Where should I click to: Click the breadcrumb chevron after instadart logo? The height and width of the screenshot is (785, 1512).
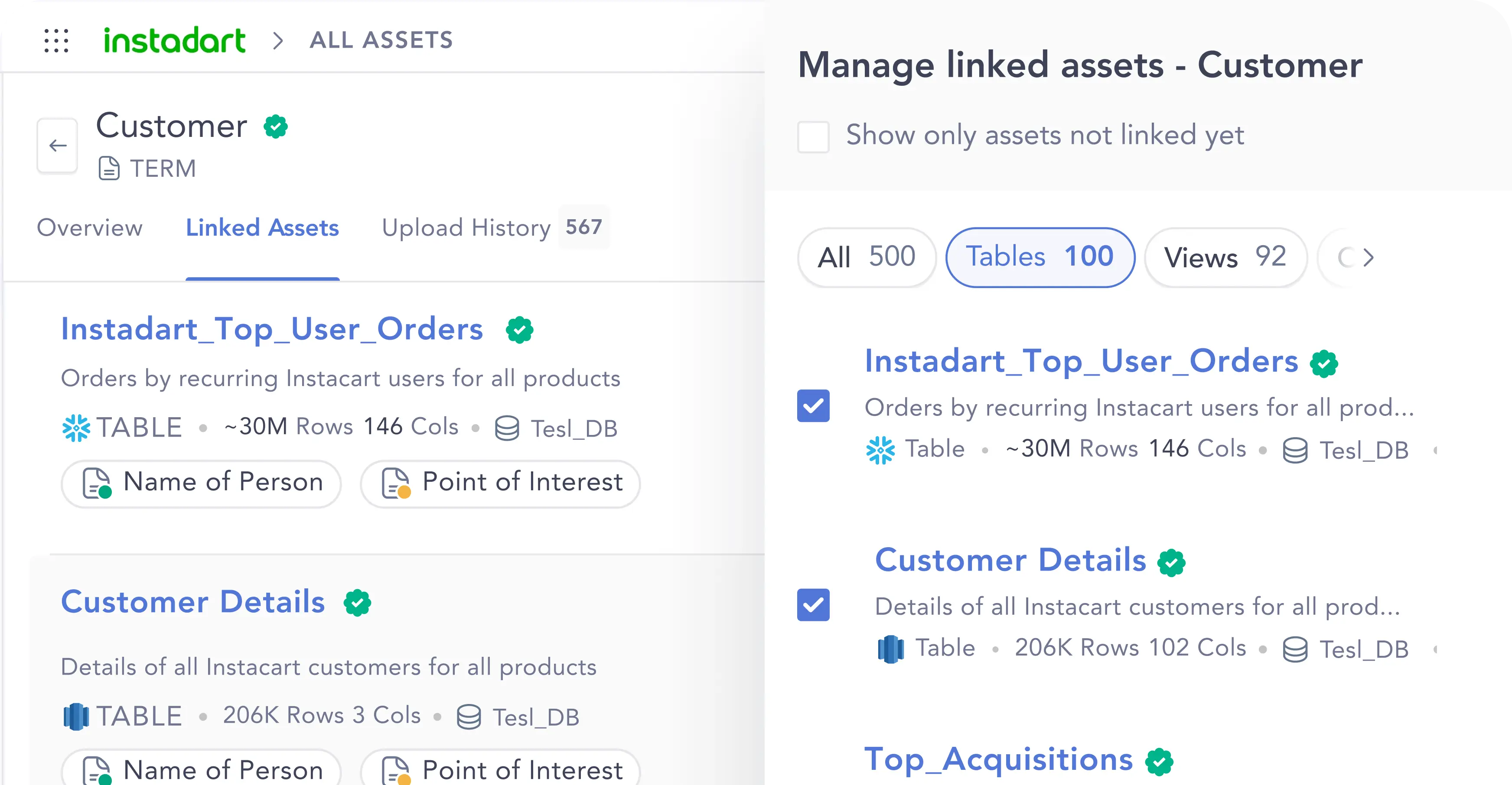click(277, 40)
